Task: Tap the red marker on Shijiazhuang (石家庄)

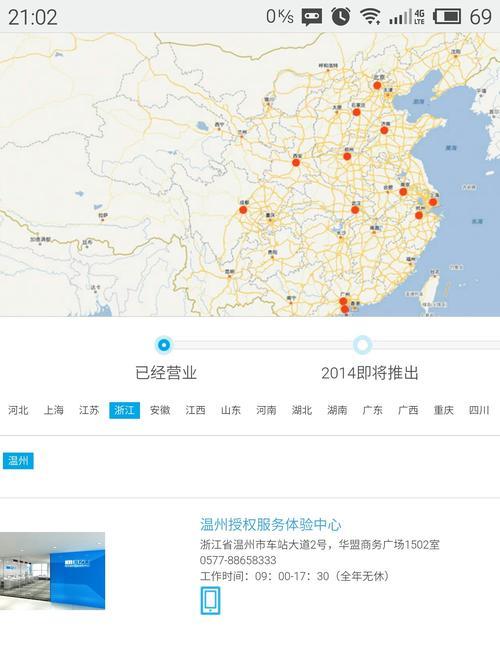Action: (x=356, y=112)
